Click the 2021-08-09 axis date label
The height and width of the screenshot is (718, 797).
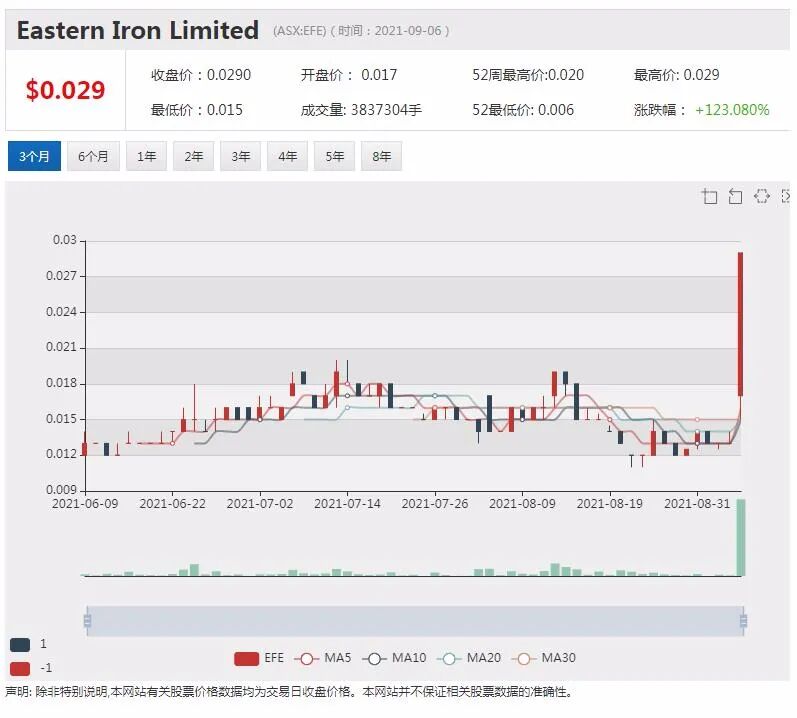[x=522, y=504]
